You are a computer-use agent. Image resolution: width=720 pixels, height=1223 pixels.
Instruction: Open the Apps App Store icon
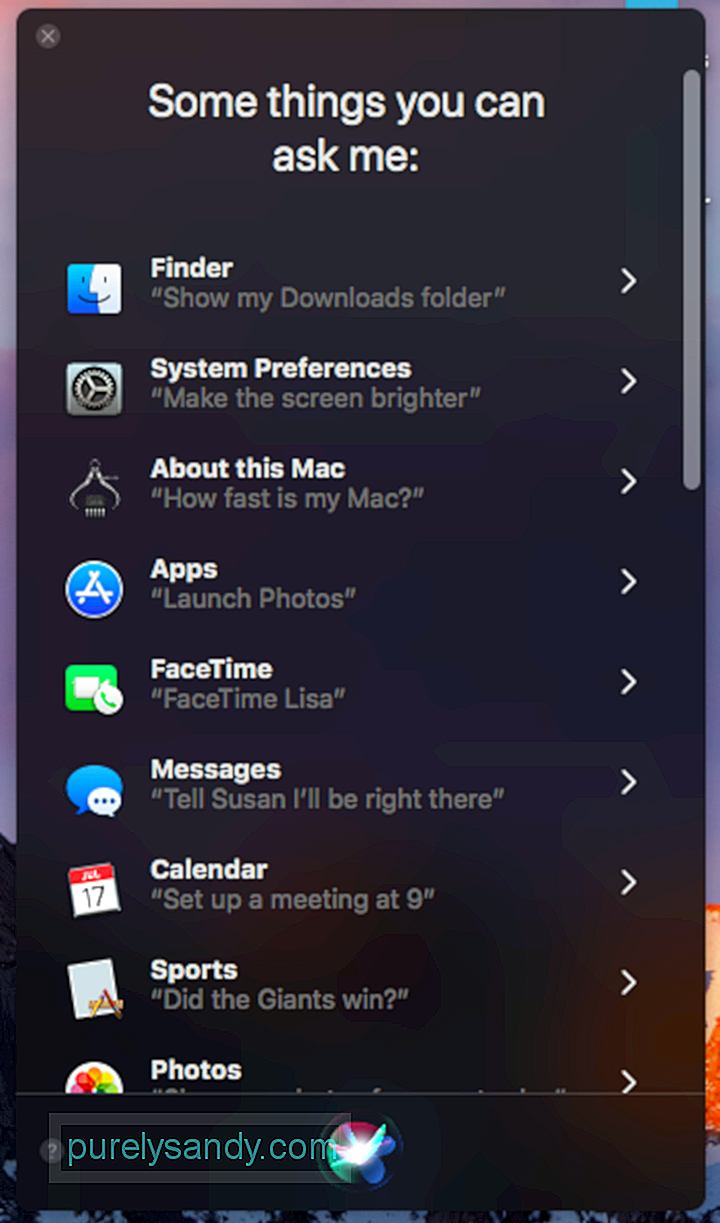[94, 589]
